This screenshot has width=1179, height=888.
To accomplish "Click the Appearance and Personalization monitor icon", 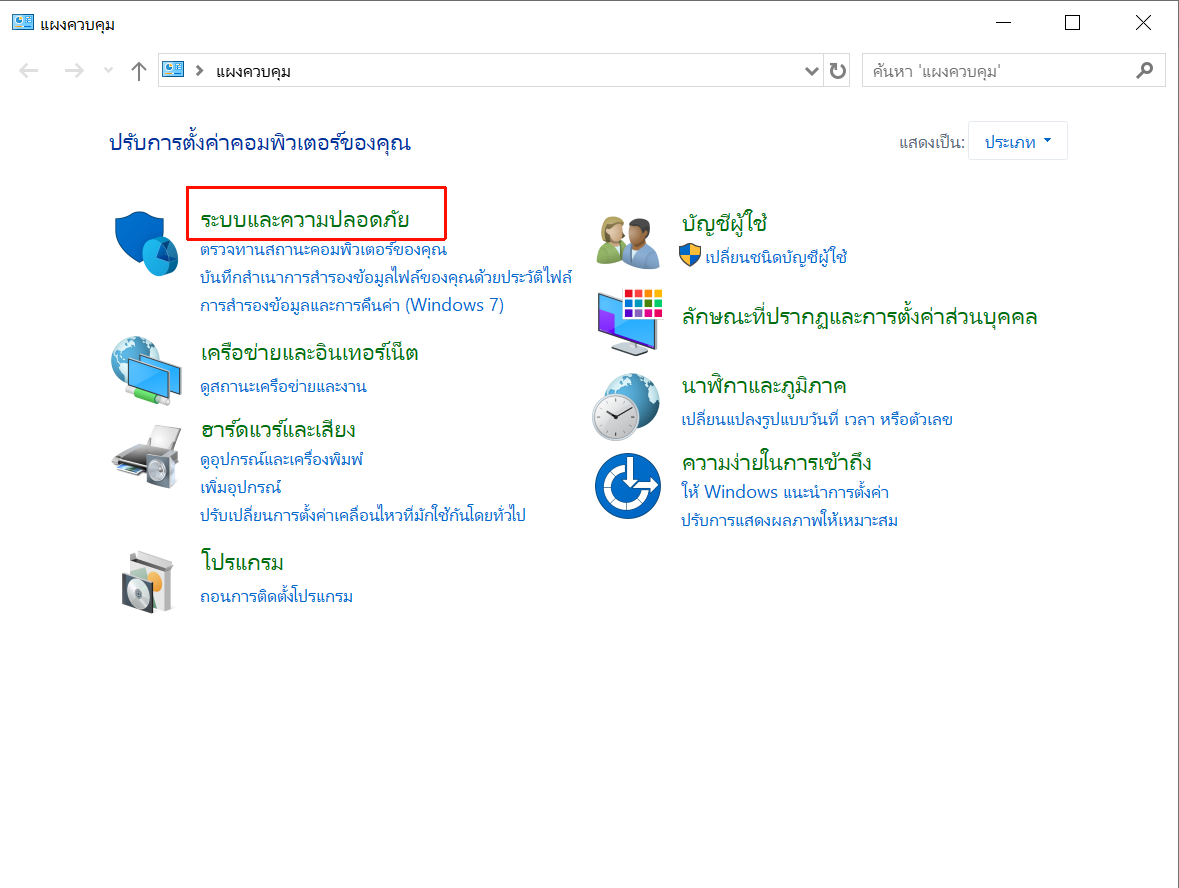I will [x=629, y=322].
